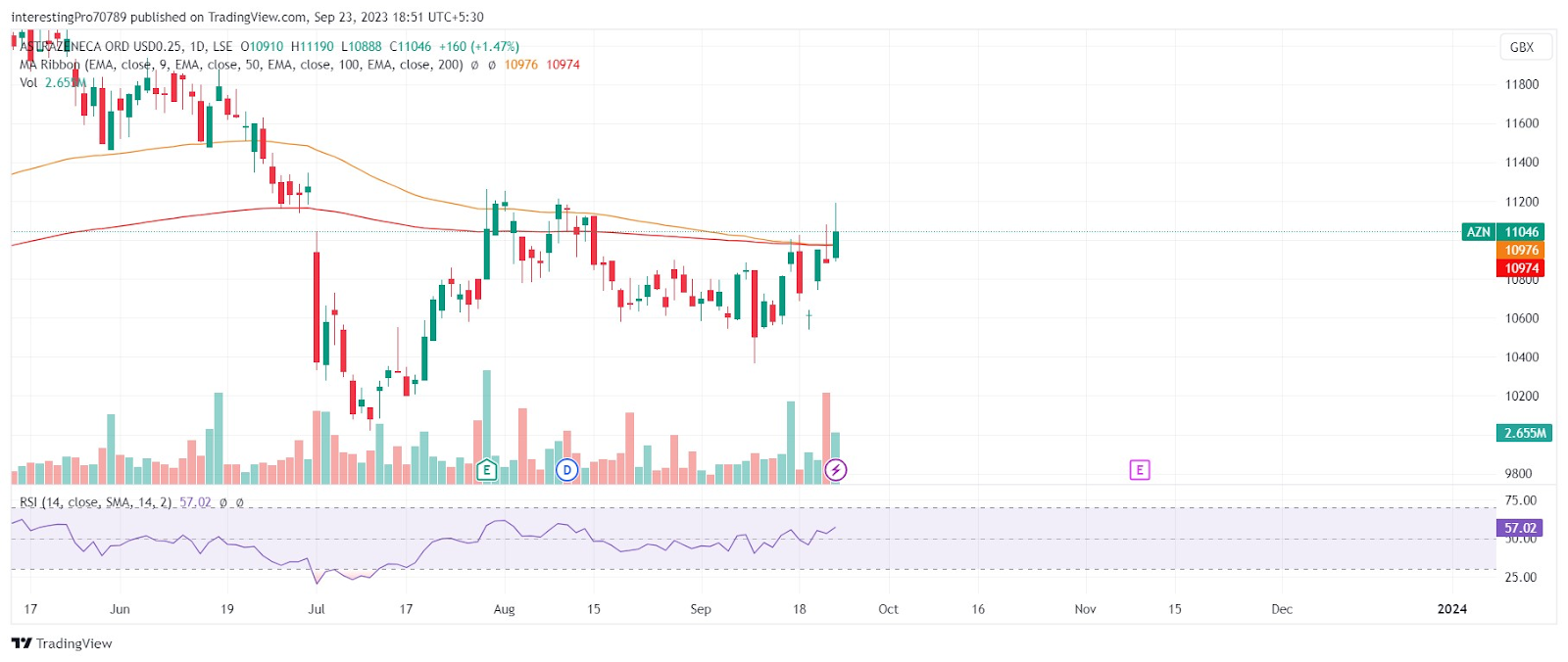The image size is (1568, 662).
Task: Click the Jul label on time axis
Action: click(x=317, y=609)
